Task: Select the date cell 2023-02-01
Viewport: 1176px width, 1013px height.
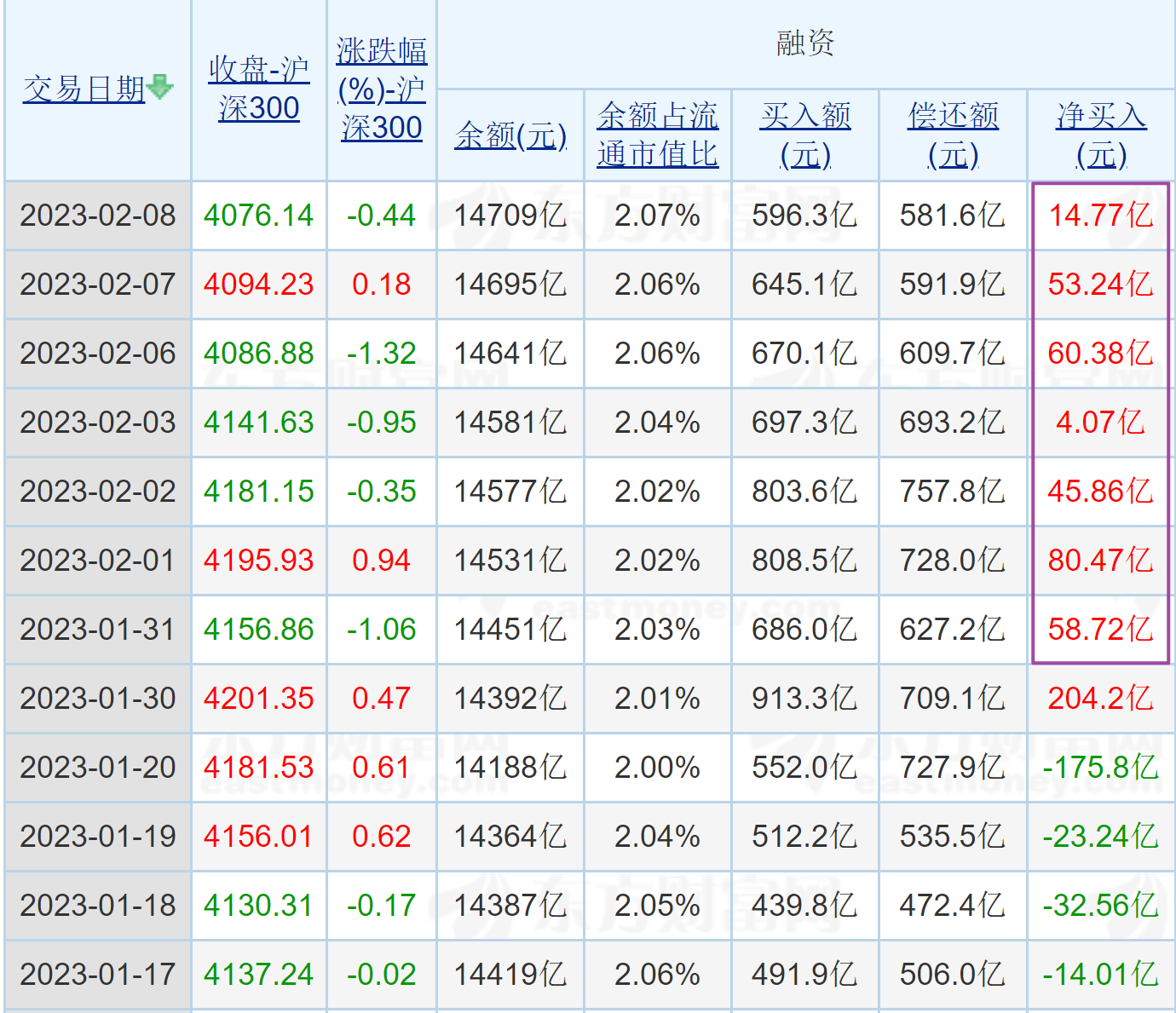Action: coord(98,561)
